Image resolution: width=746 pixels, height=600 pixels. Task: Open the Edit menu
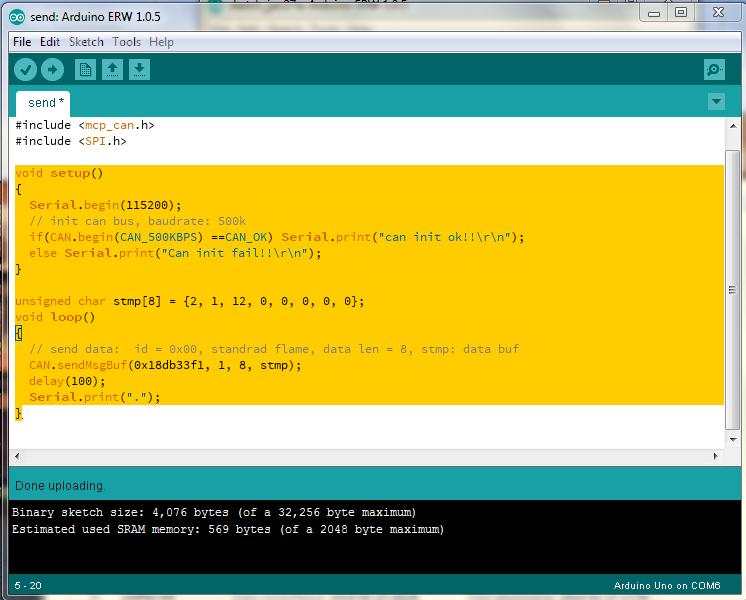point(49,42)
